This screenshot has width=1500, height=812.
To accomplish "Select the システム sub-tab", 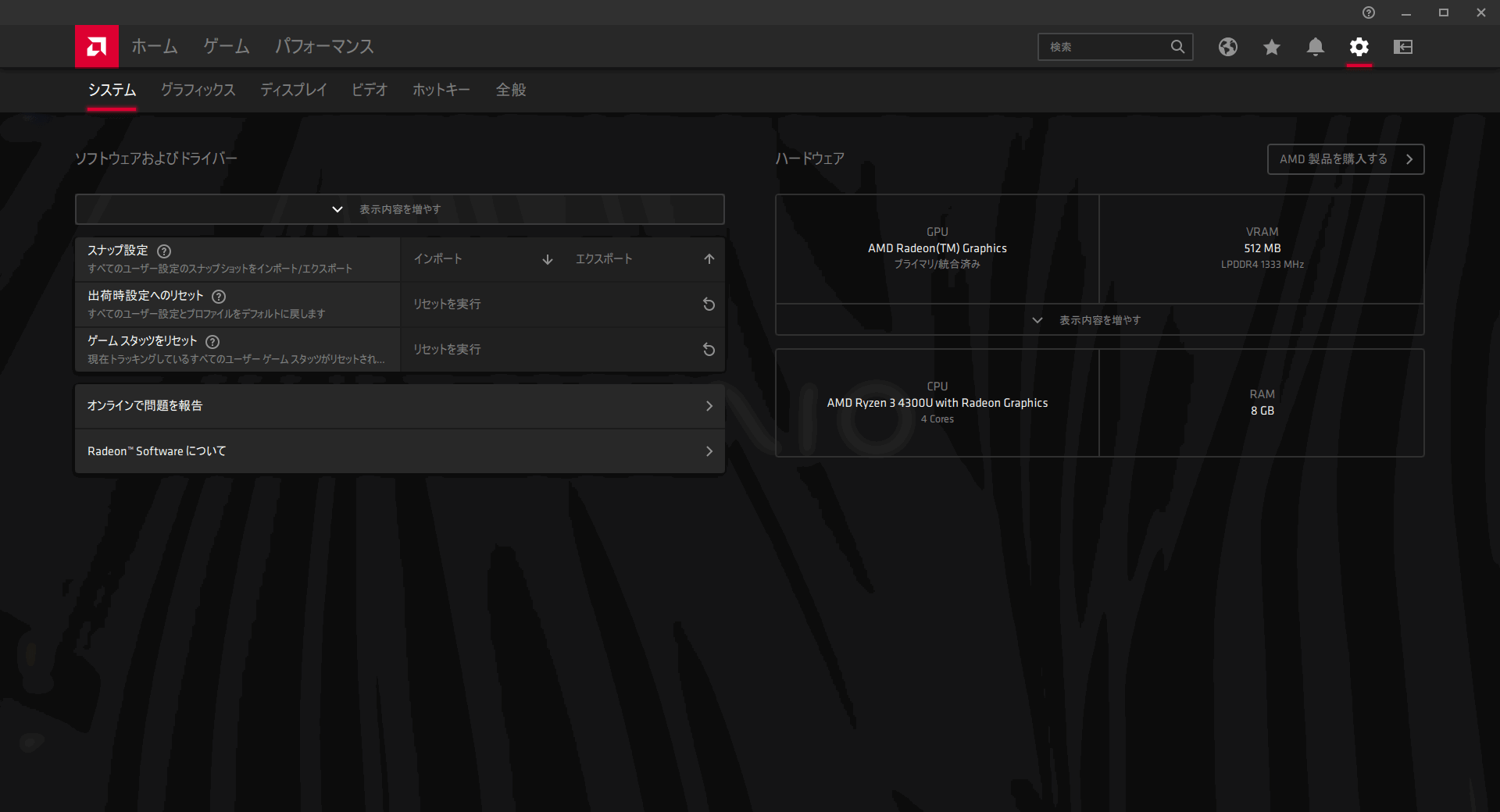I will click(x=112, y=91).
